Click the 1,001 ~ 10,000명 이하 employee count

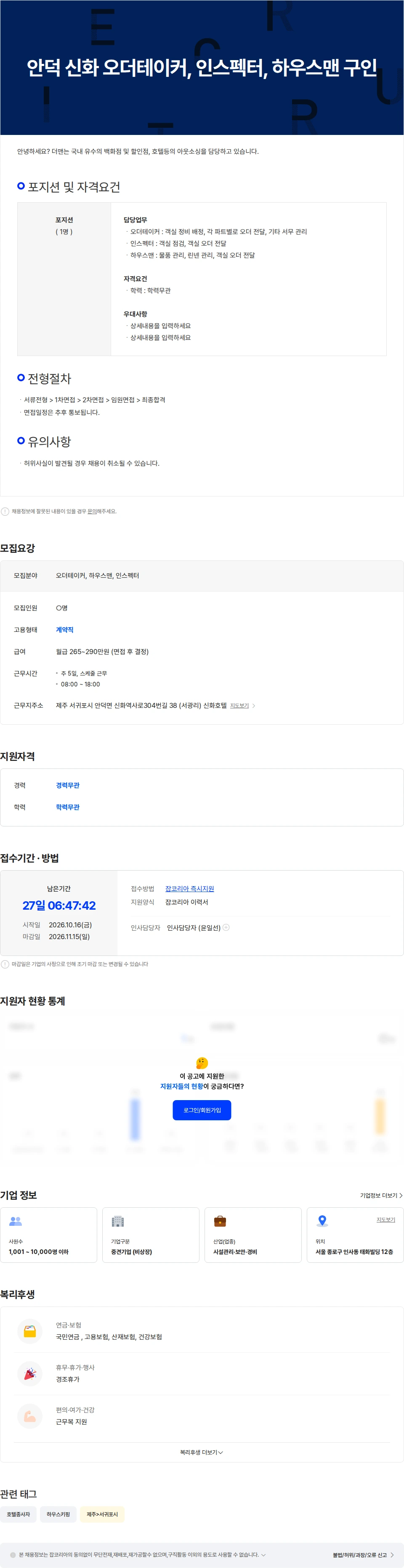pyautogui.click(x=39, y=1251)
